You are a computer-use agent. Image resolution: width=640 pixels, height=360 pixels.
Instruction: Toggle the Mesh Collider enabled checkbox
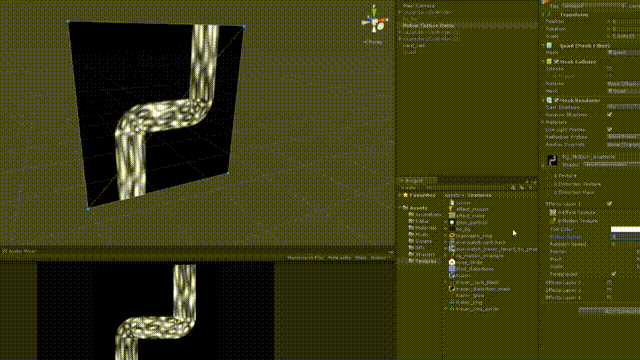556,62
